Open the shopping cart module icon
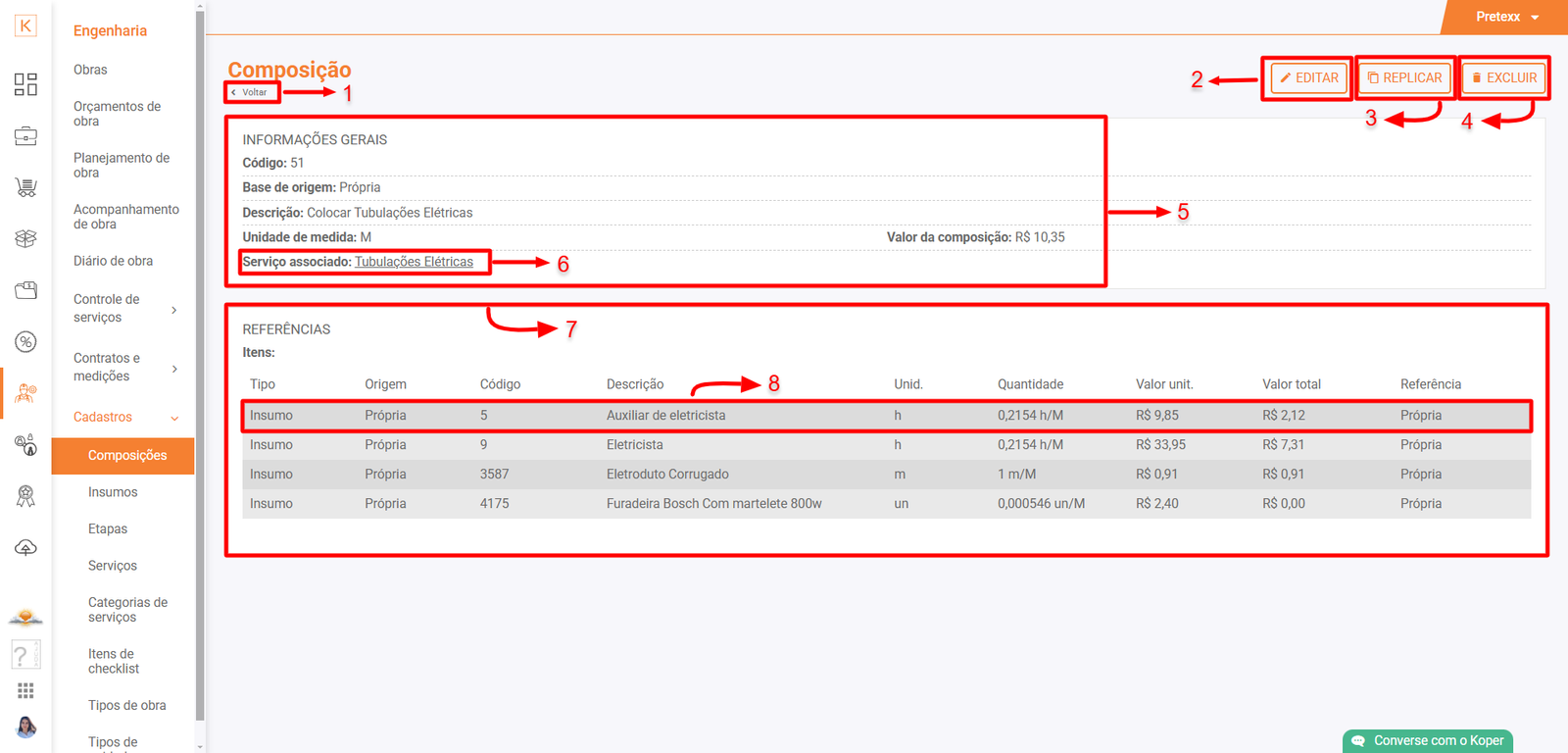 25,187
